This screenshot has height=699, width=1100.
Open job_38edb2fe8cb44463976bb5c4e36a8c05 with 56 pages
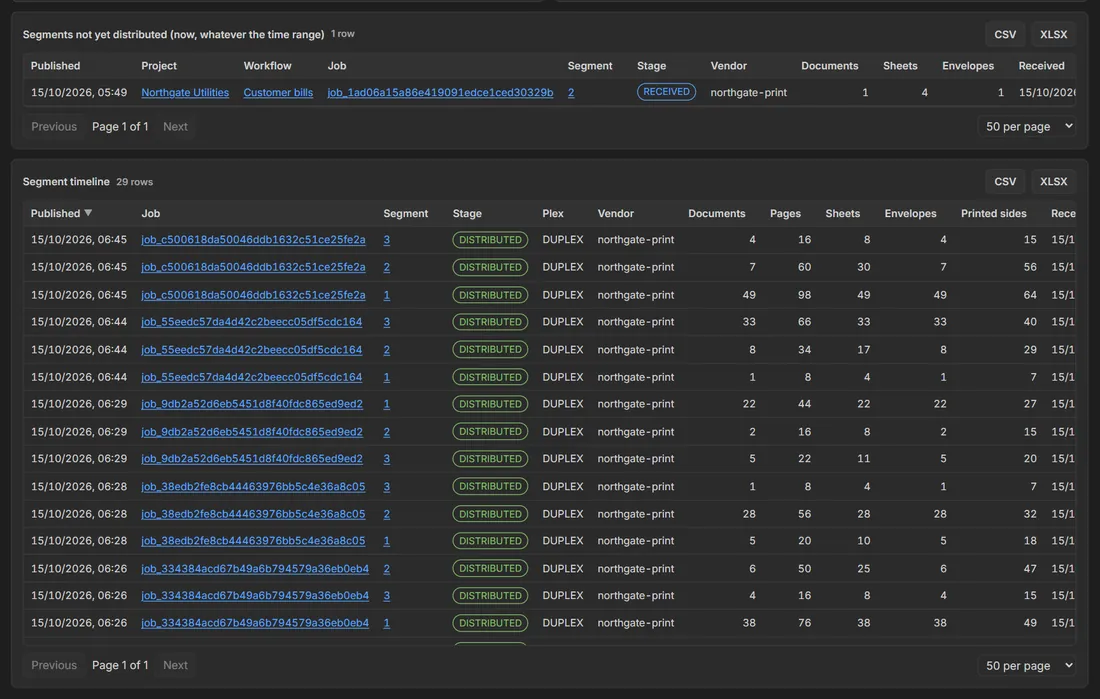tap(253, 514)
